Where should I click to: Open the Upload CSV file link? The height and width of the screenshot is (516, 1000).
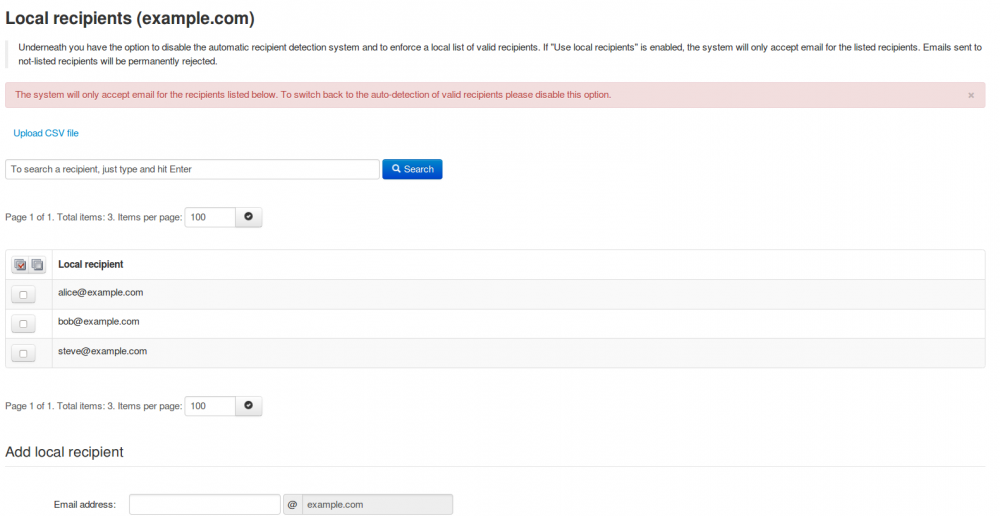(46, 133)
